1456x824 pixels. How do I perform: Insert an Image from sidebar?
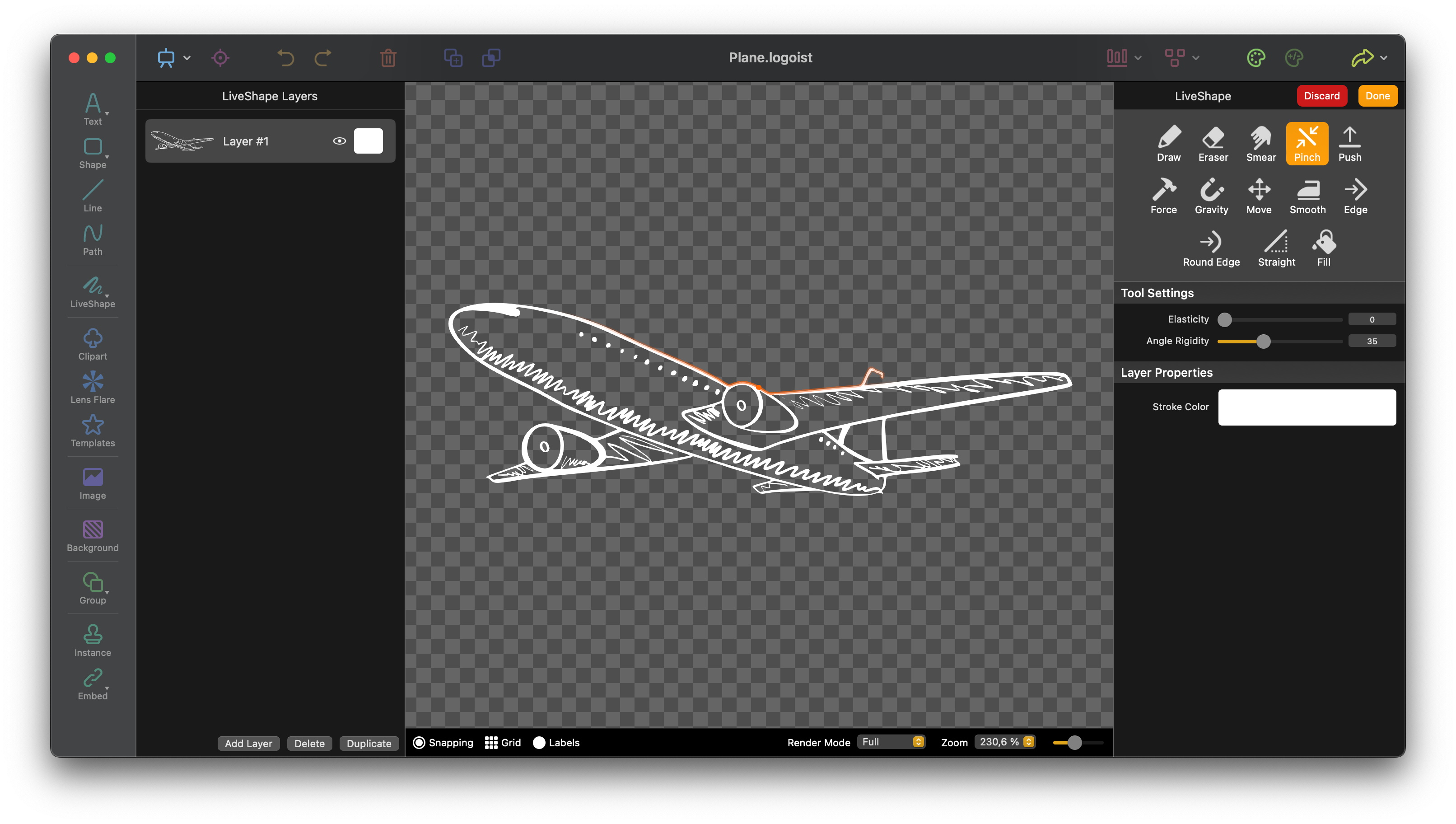93,484
